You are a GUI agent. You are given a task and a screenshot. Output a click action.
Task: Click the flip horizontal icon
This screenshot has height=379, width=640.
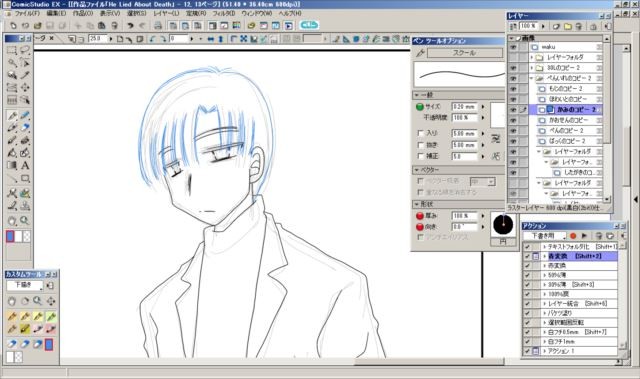pos(211,39)
